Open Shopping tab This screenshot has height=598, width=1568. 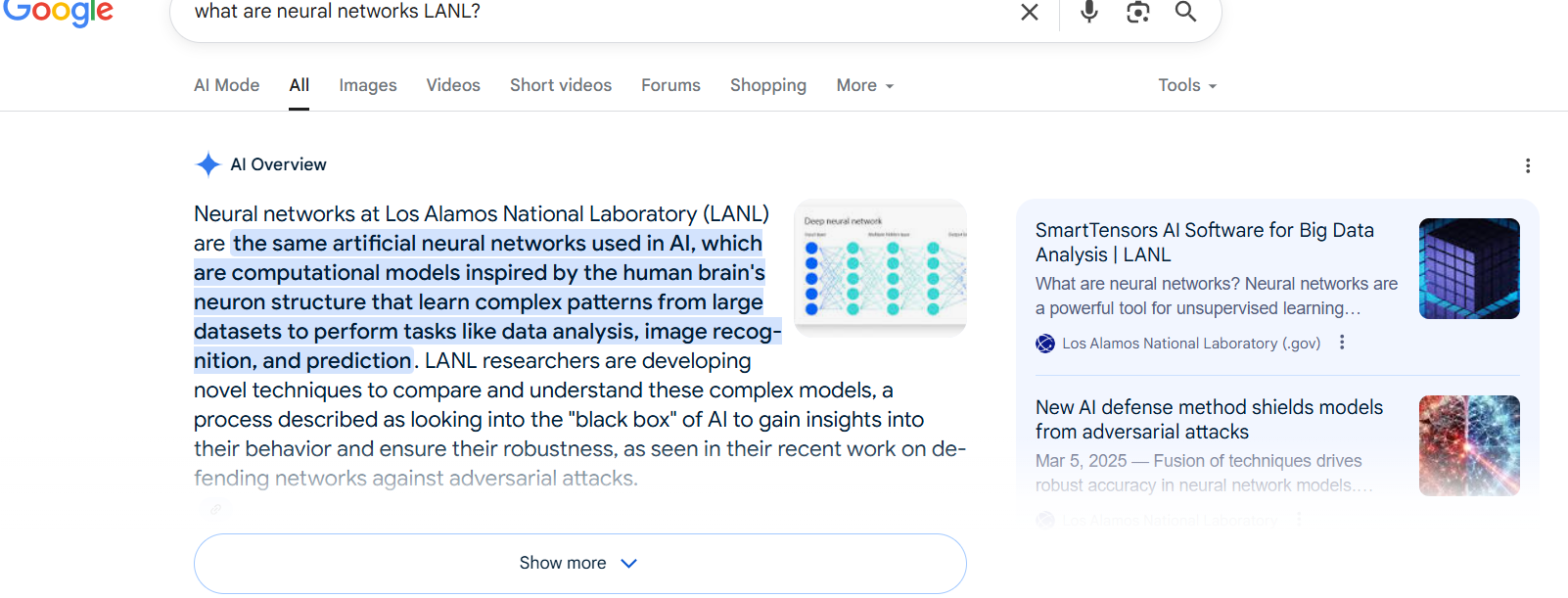coord(768,85)
